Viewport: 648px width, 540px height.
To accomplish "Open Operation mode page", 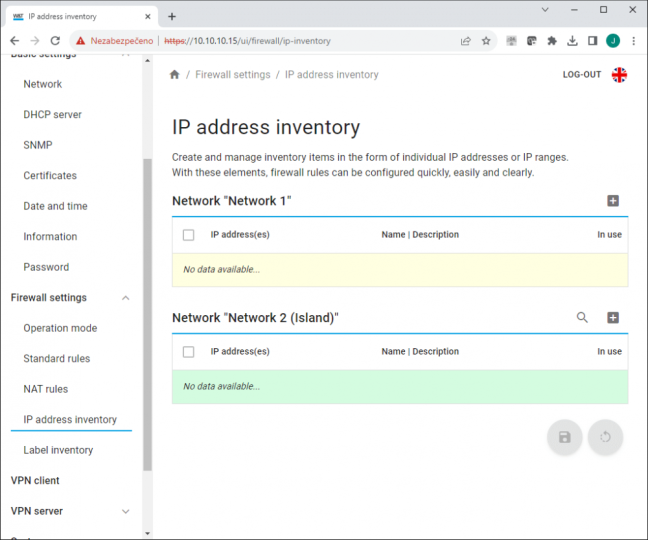I will click(x=60, y=328).
